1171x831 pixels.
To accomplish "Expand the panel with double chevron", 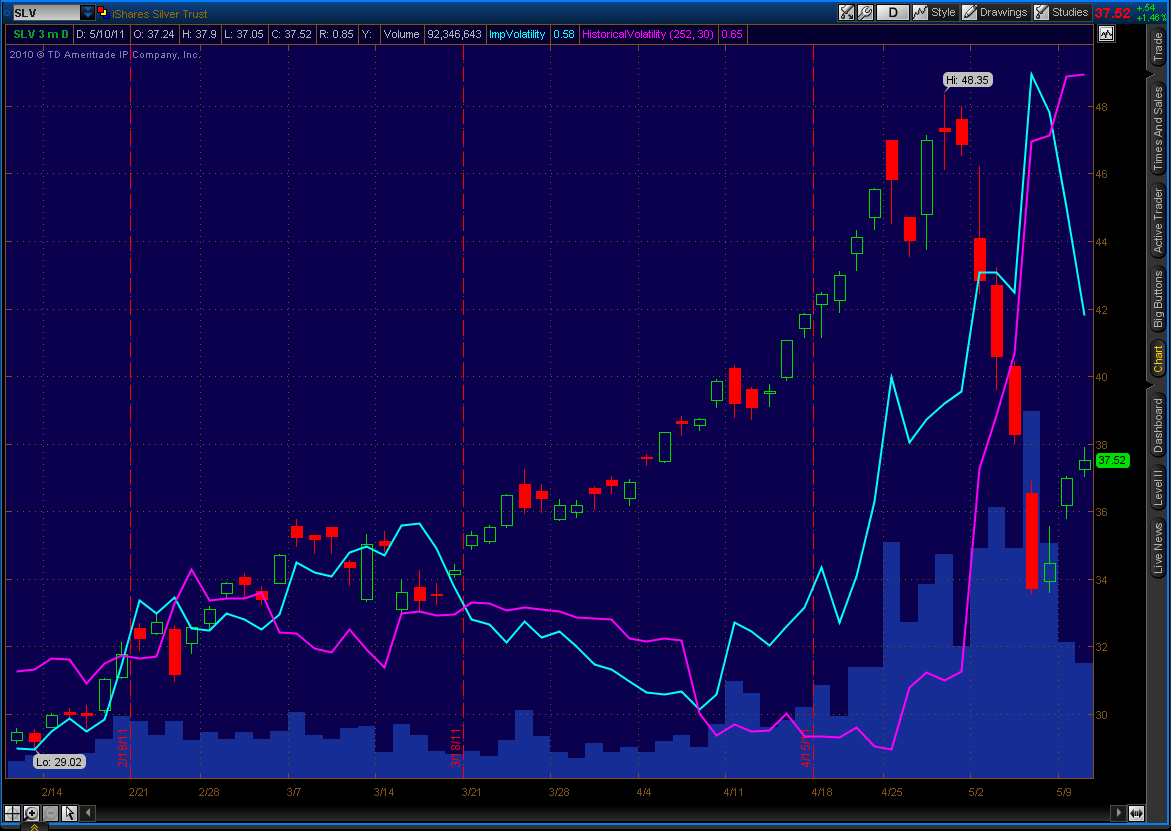I will [x=34, y=827].
